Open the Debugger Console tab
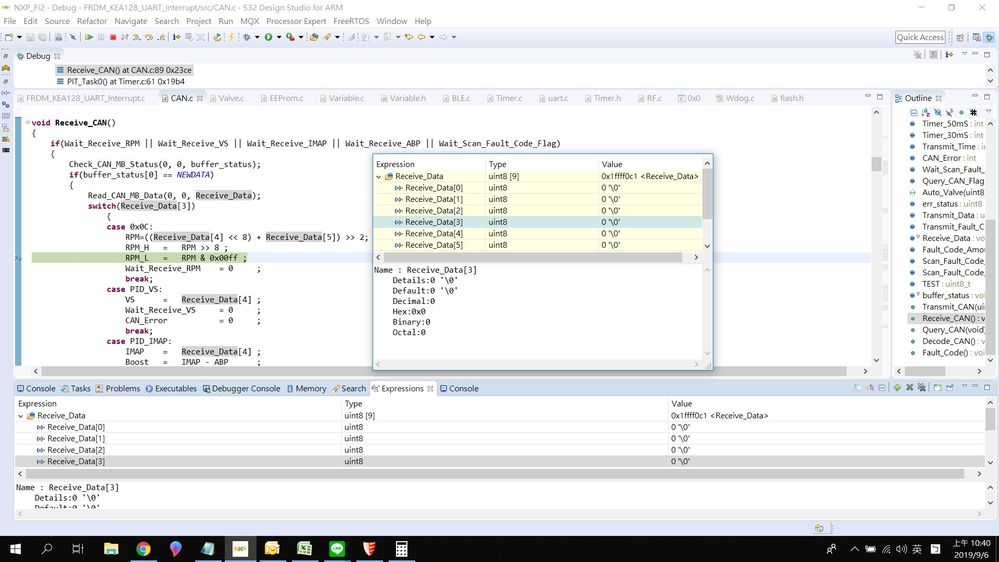 pyautogui.click(x=241, y=388)
